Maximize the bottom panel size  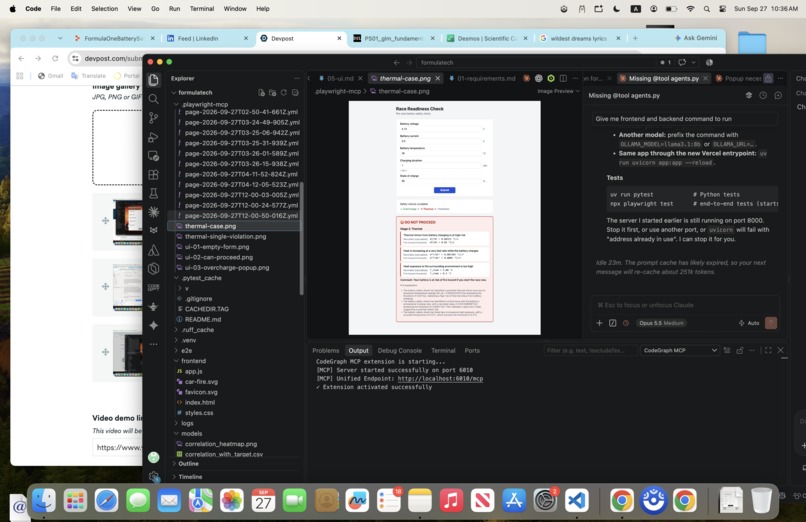click(x=768, y=350)
